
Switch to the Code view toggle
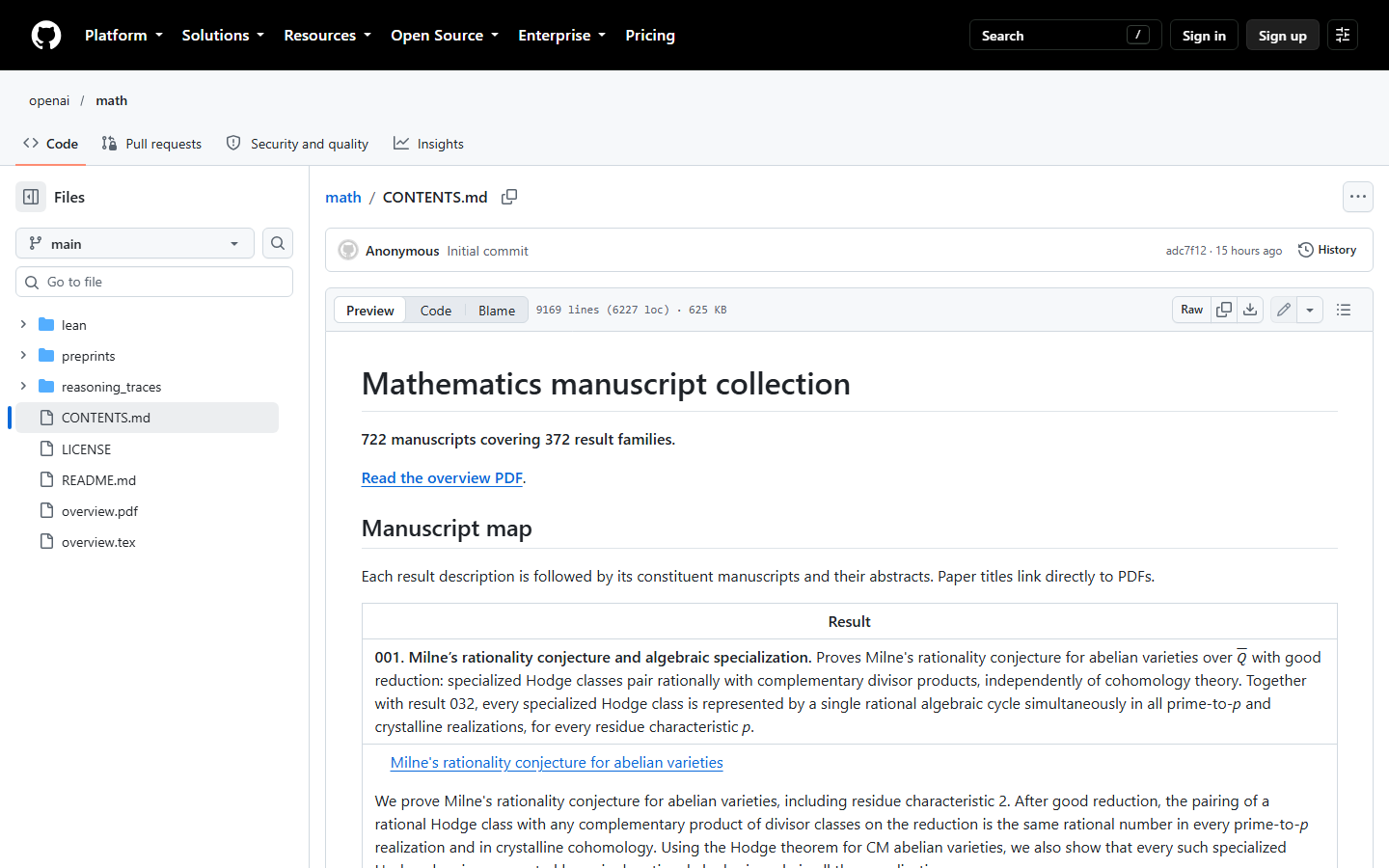pos(436,311)
